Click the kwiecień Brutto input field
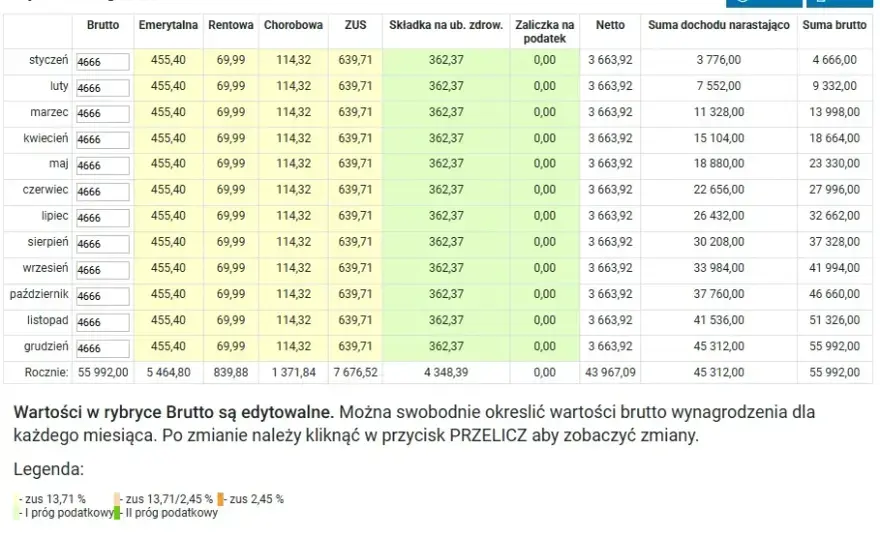 click(103, 139)
